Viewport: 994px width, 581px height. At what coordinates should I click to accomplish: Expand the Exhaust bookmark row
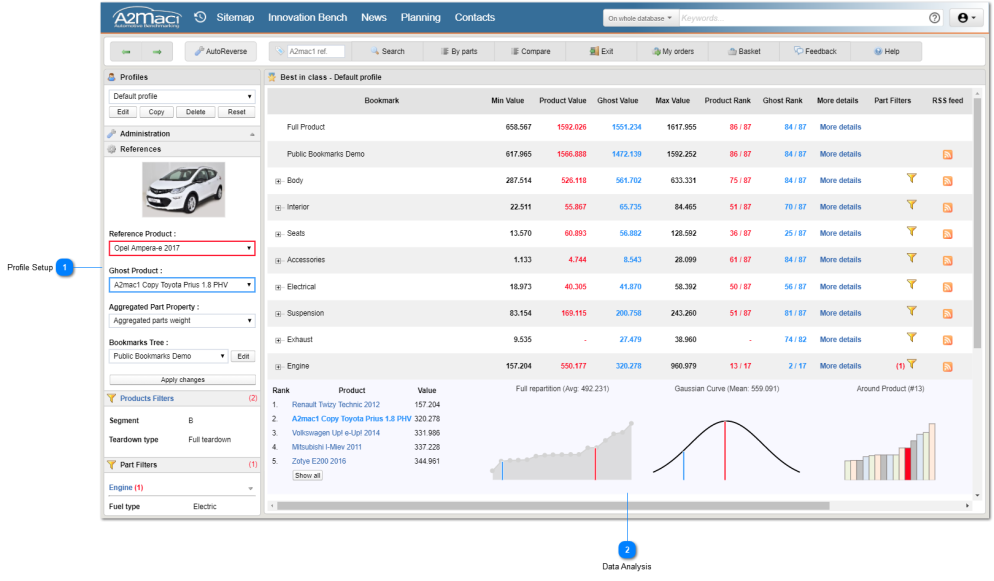click(x=278, y=340)
